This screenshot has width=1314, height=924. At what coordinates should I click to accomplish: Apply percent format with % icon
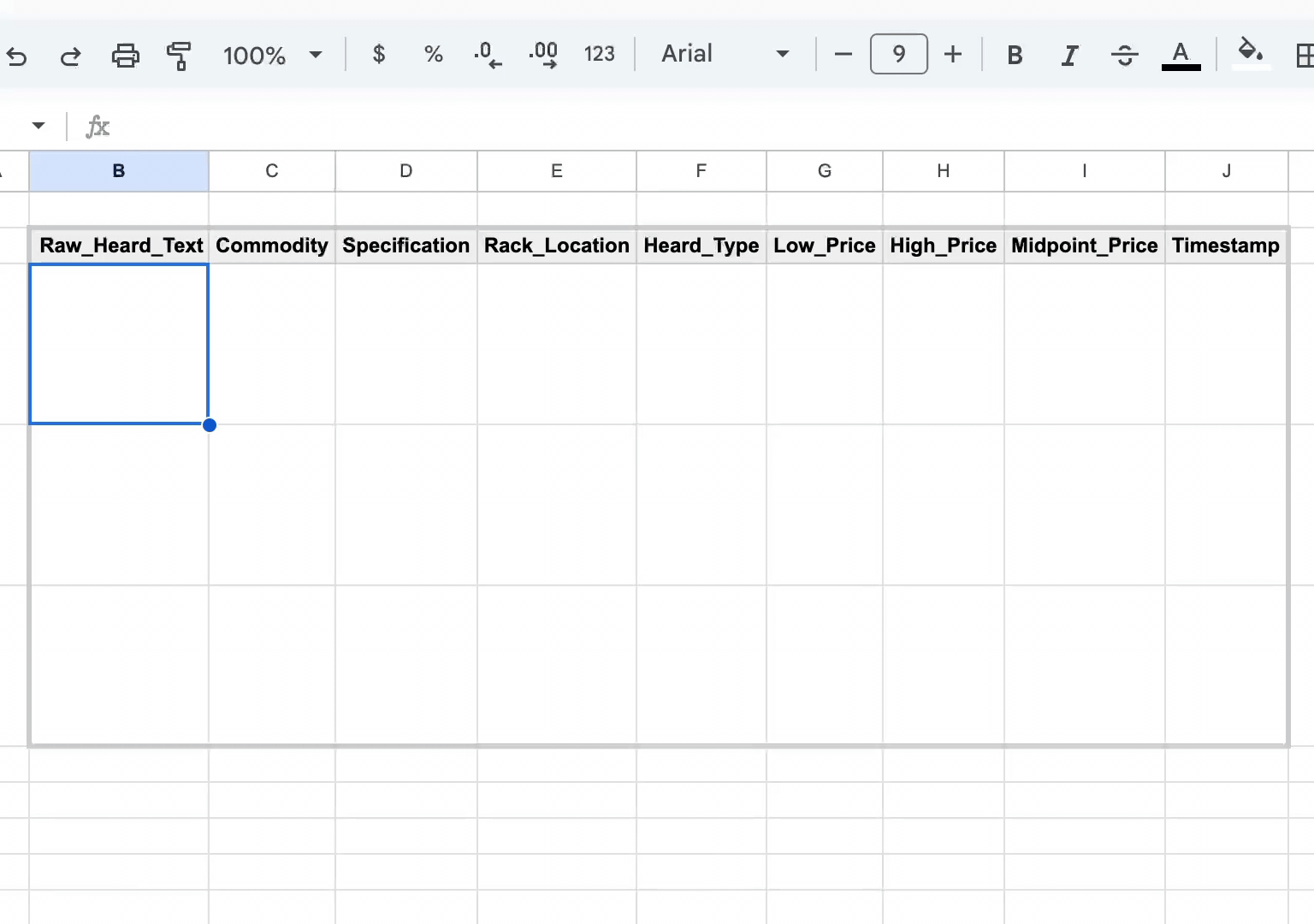point(433,55)
